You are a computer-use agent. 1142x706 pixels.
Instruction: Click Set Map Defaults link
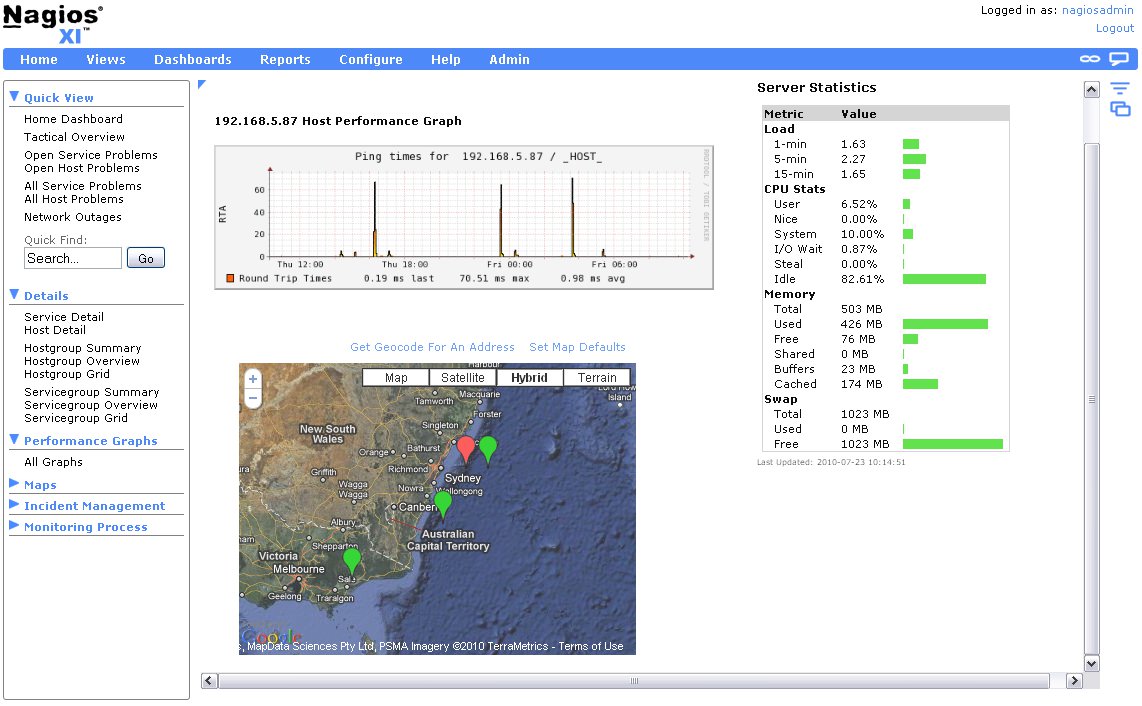[x=577, y=347]
